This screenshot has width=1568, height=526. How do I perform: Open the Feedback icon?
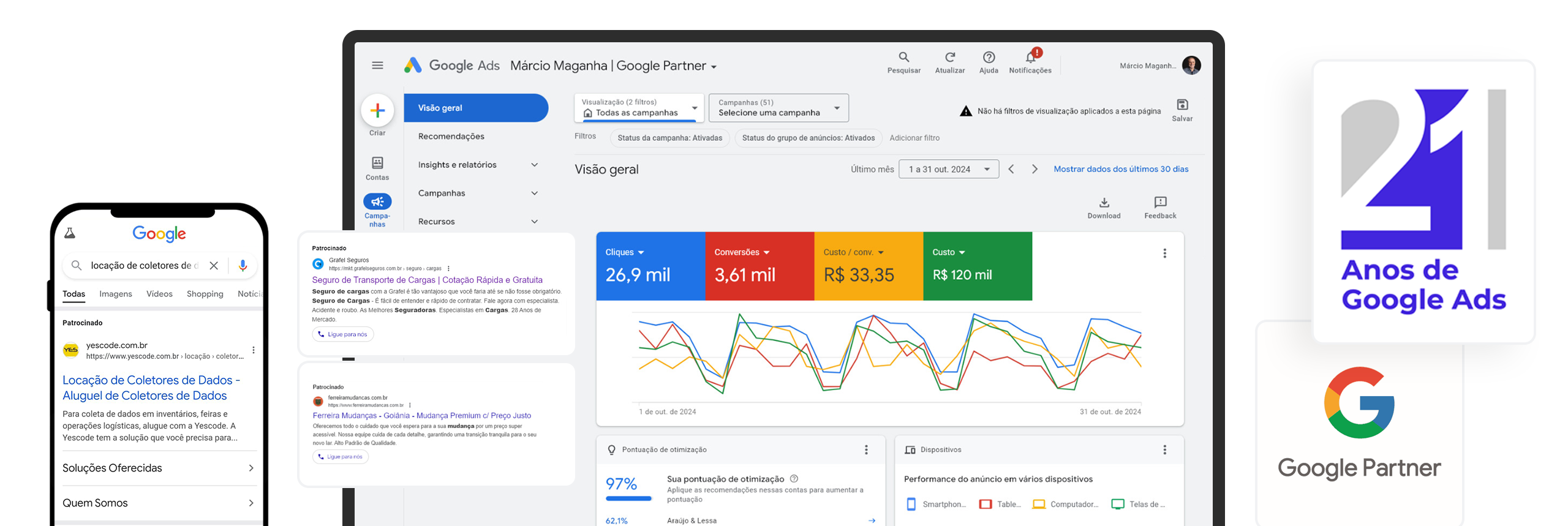(x=1160, y=203)
